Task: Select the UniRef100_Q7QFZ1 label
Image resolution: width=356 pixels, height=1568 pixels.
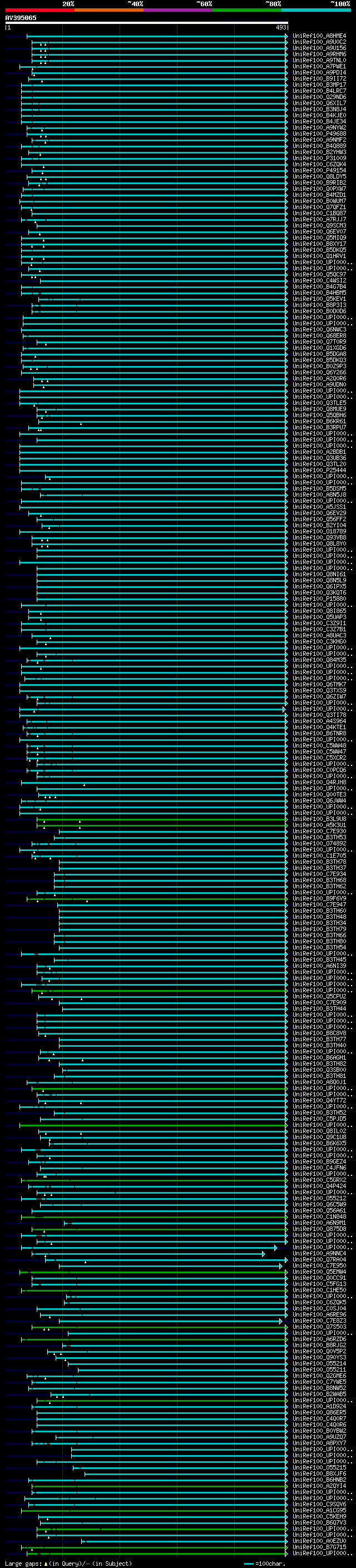Action: (x=319, y=207)
